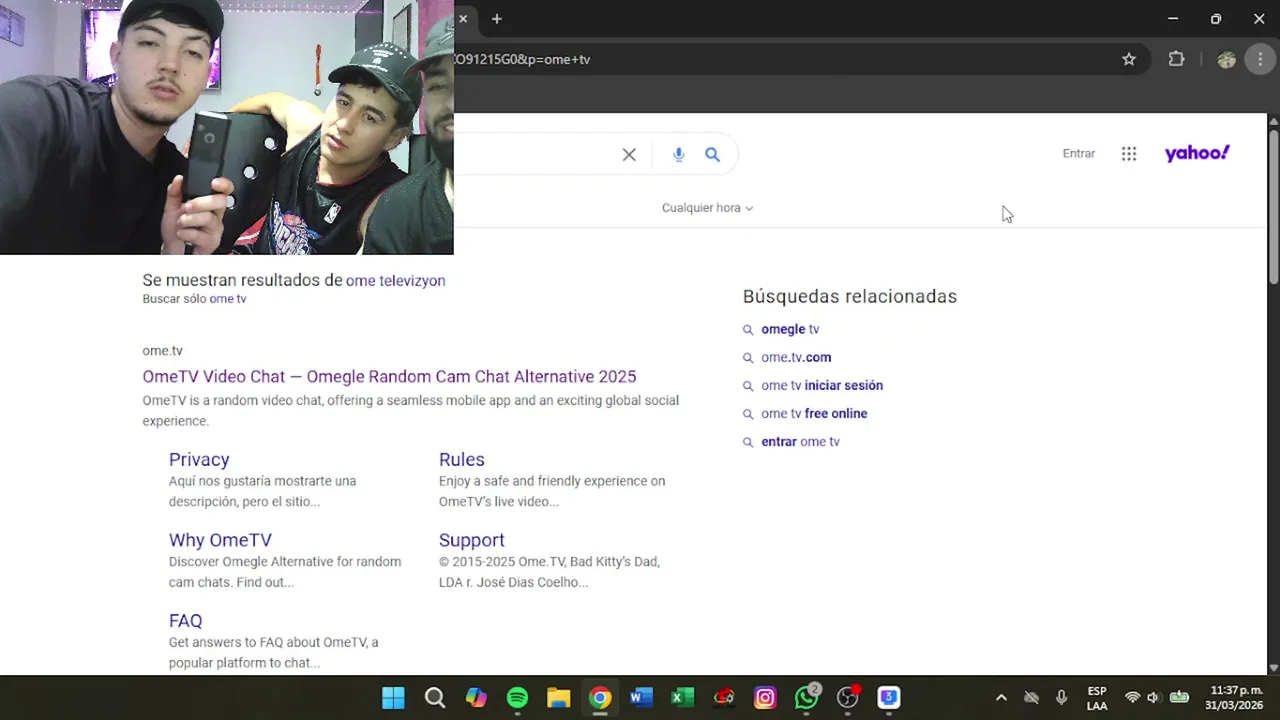Switch to Google Chrome in the taskbar
Screen dimensions: 1280x720
(600, 698)
